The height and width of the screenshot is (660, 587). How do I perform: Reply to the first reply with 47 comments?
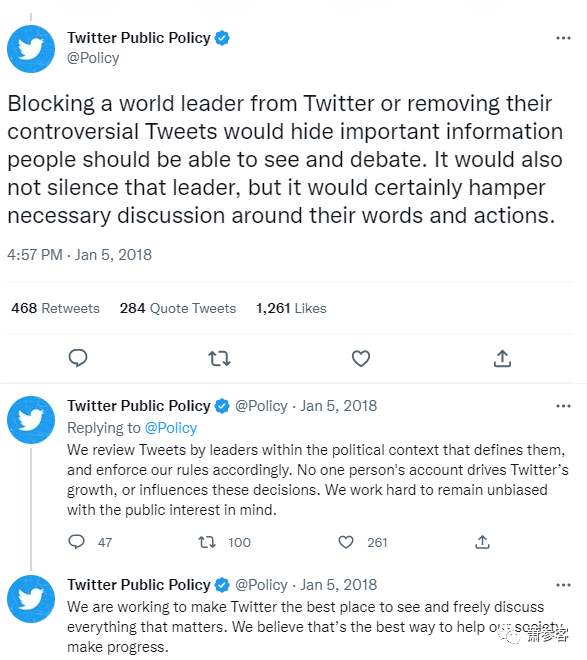tap(77, 542)
